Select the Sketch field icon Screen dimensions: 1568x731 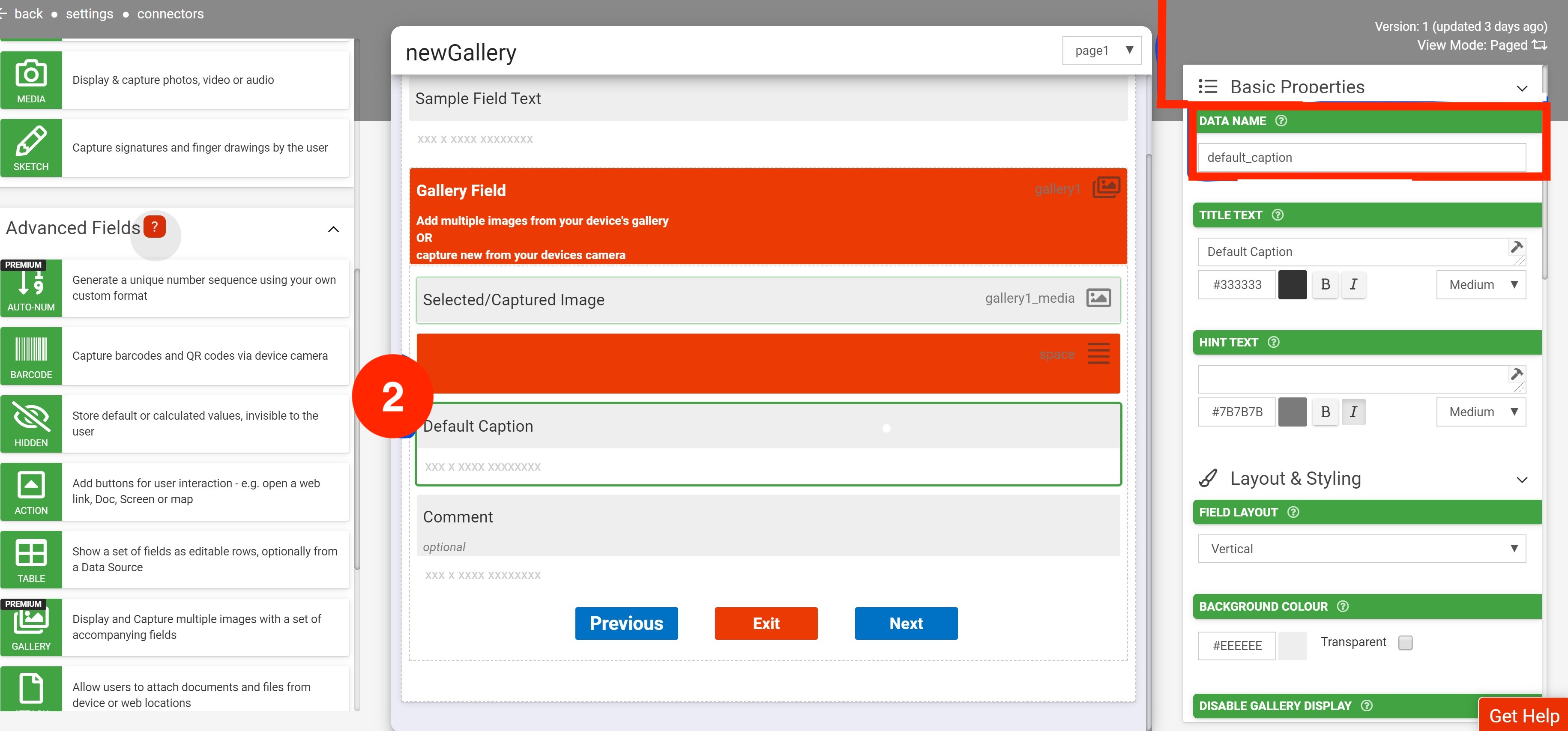point(31,148)
